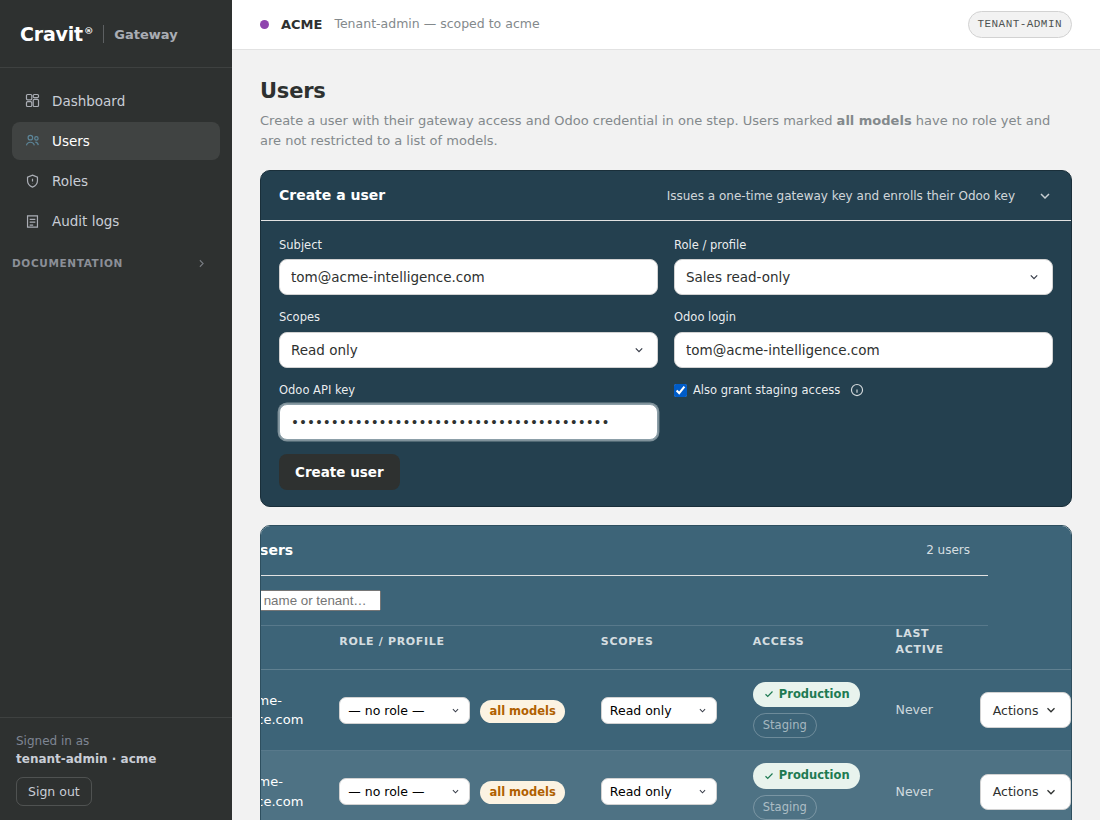
Task: Click the staging access info icon
Action: (x=857, y=390)
